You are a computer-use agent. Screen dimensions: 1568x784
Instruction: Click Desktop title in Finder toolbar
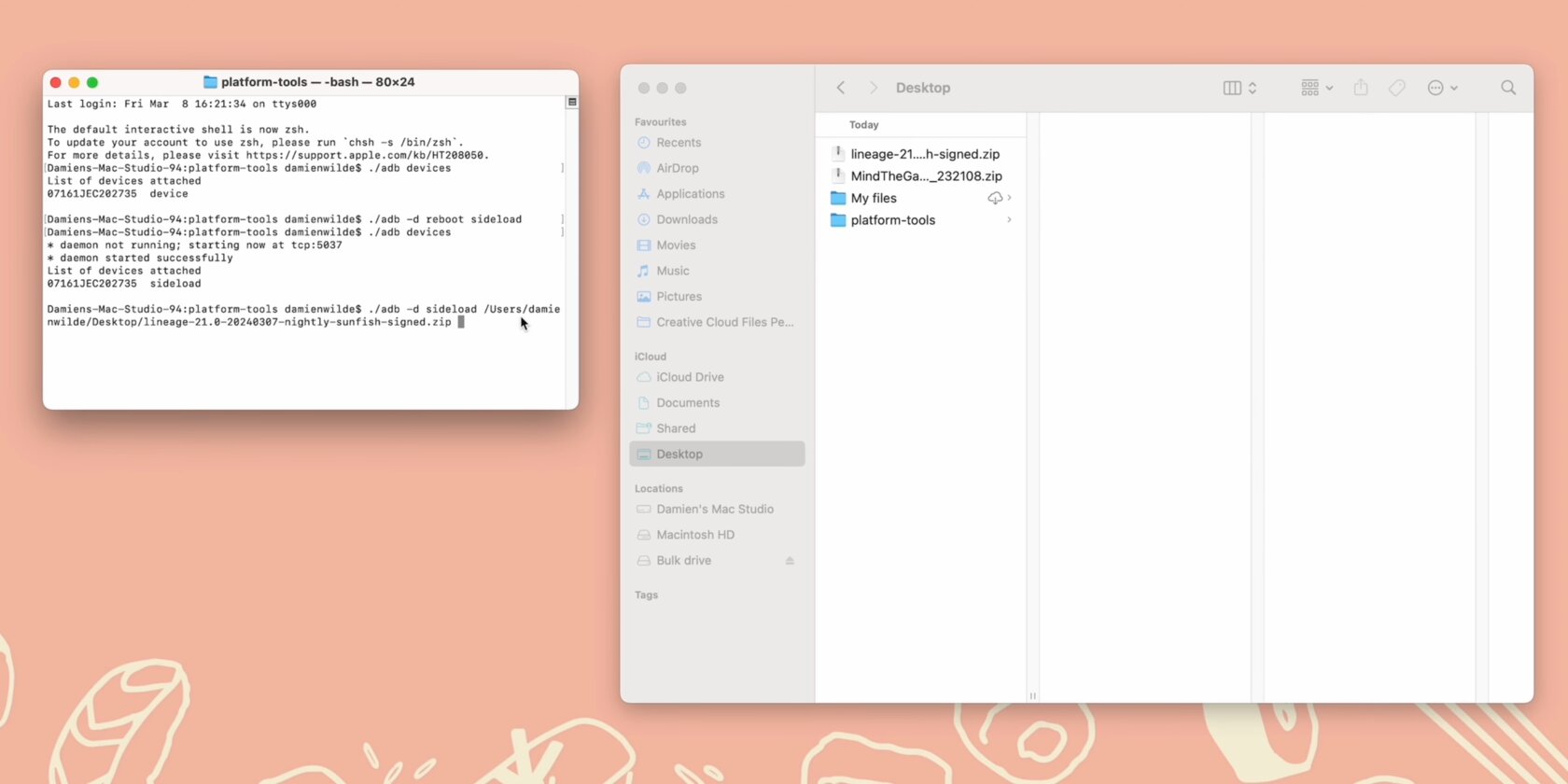[x=923, y=88]
